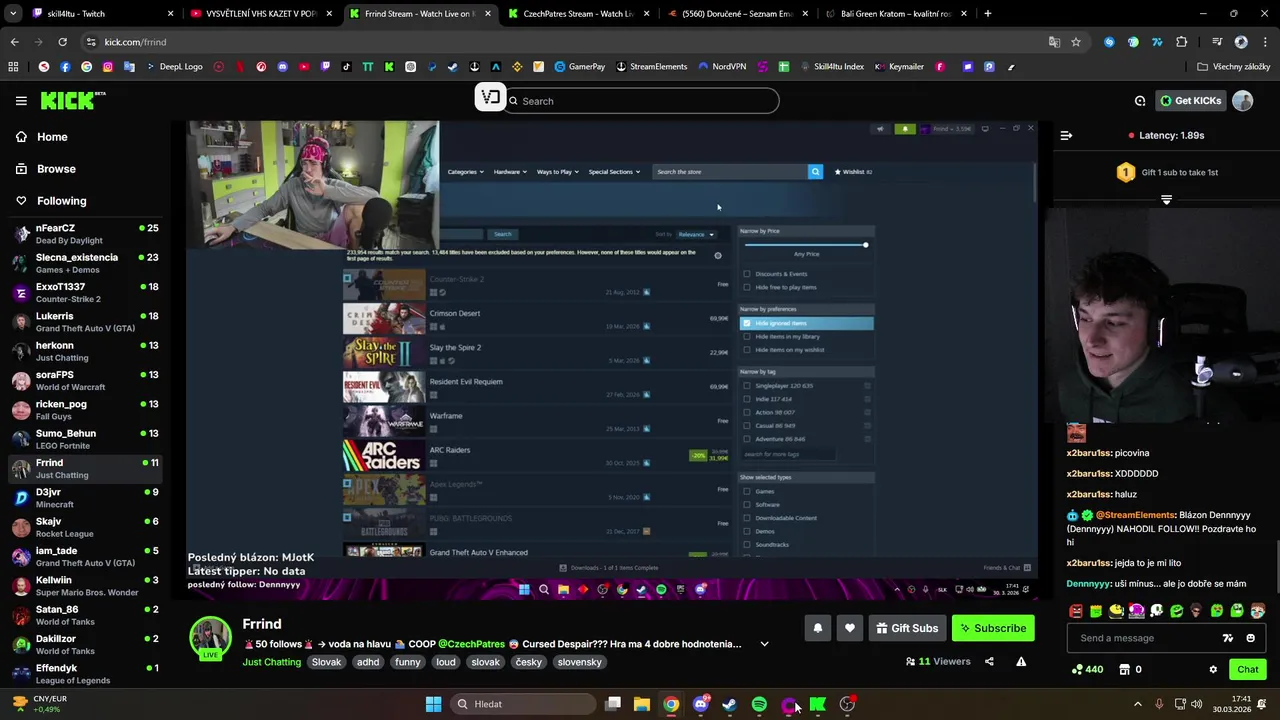
Task: Report the stream via warning icon
Action: (1021, 661)
